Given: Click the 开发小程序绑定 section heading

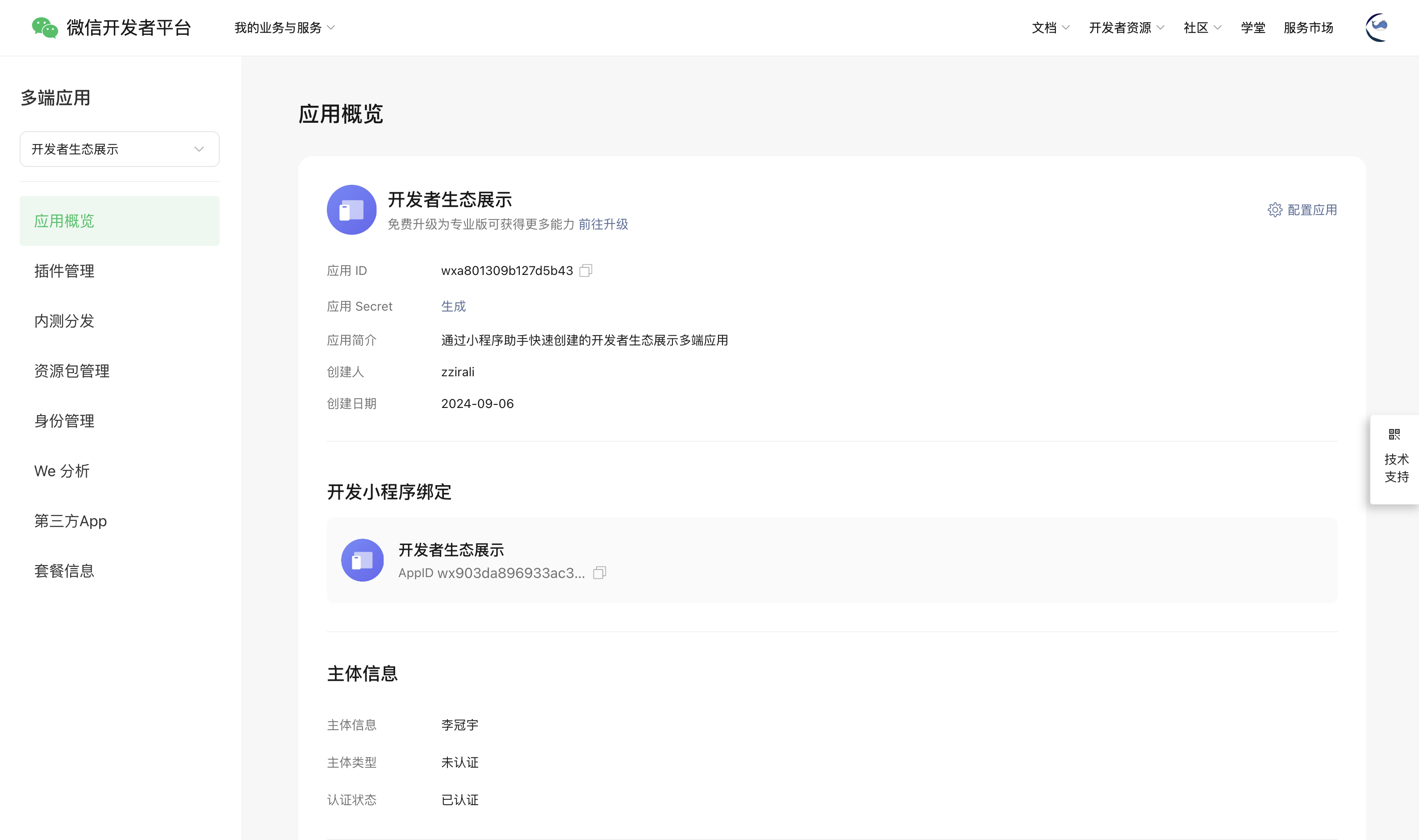Looking at the screenshot, I should (389, 492).
